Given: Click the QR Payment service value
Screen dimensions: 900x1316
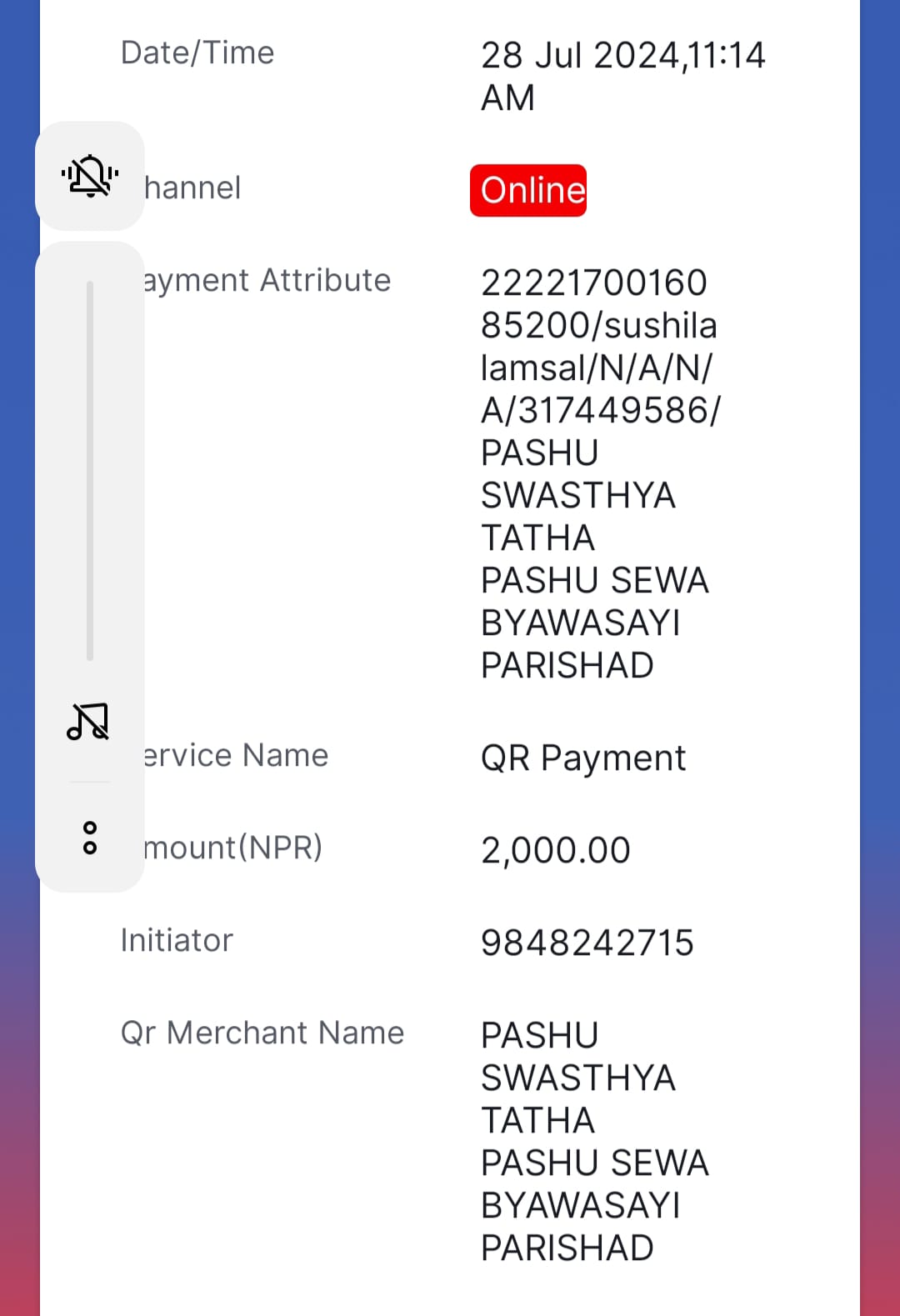Looking at the screenshot, I should point(583,758).
